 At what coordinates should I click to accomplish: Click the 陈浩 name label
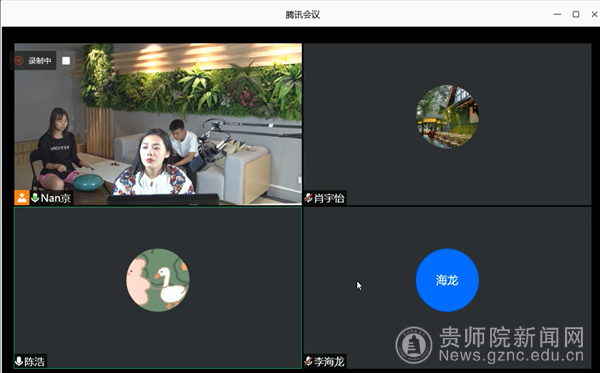click(34, 362)
